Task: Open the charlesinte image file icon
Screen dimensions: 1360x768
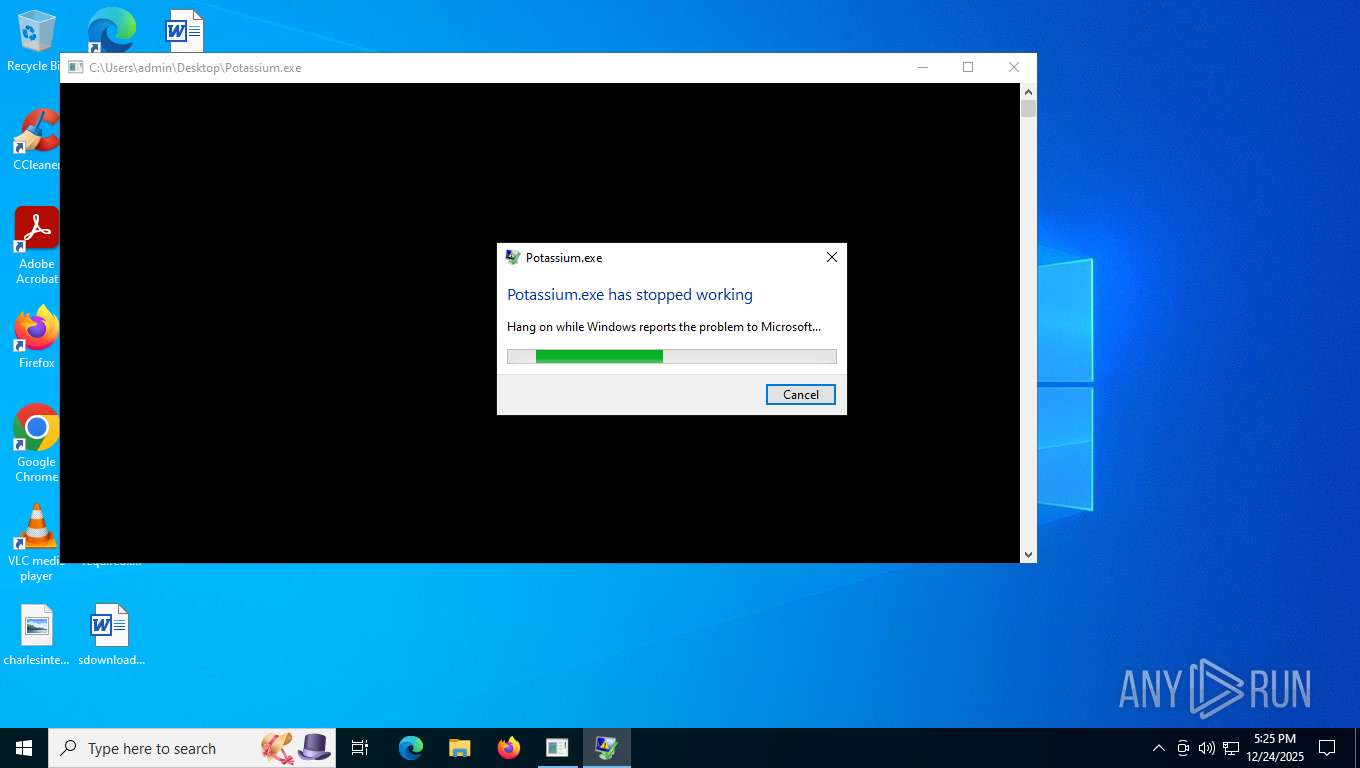Action: tap(36, 635)
